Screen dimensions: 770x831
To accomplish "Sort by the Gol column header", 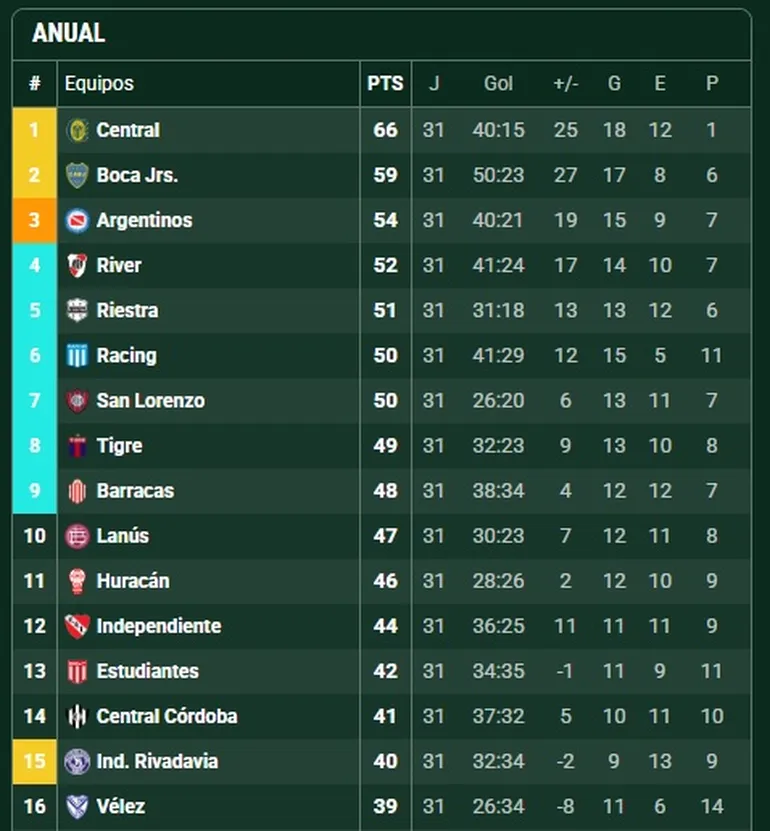I will point(498,84).
